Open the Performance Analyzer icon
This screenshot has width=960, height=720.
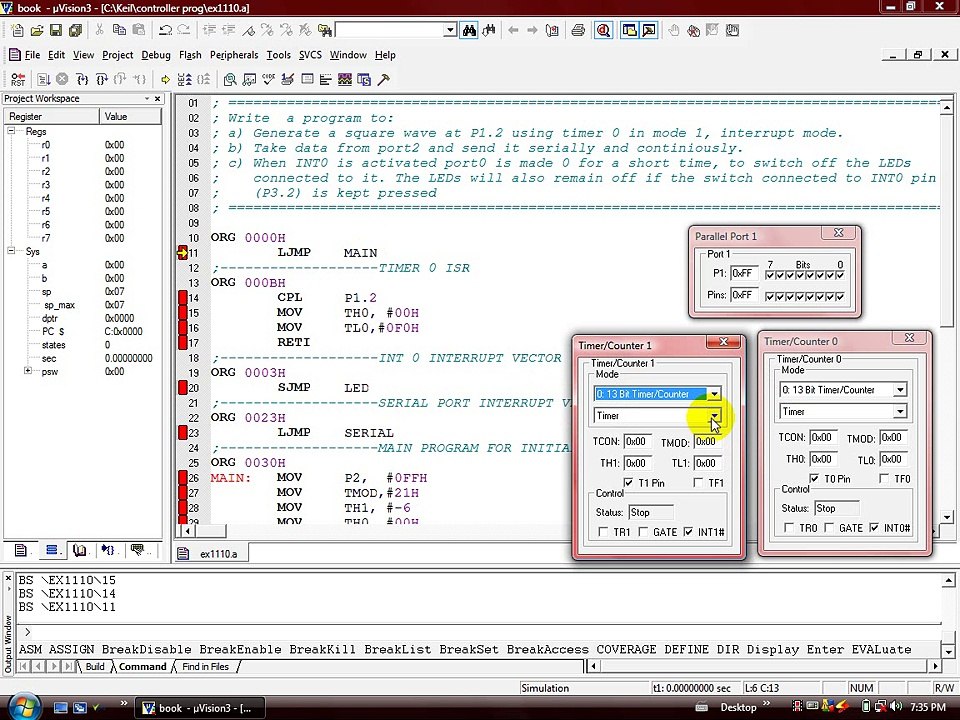326,79
